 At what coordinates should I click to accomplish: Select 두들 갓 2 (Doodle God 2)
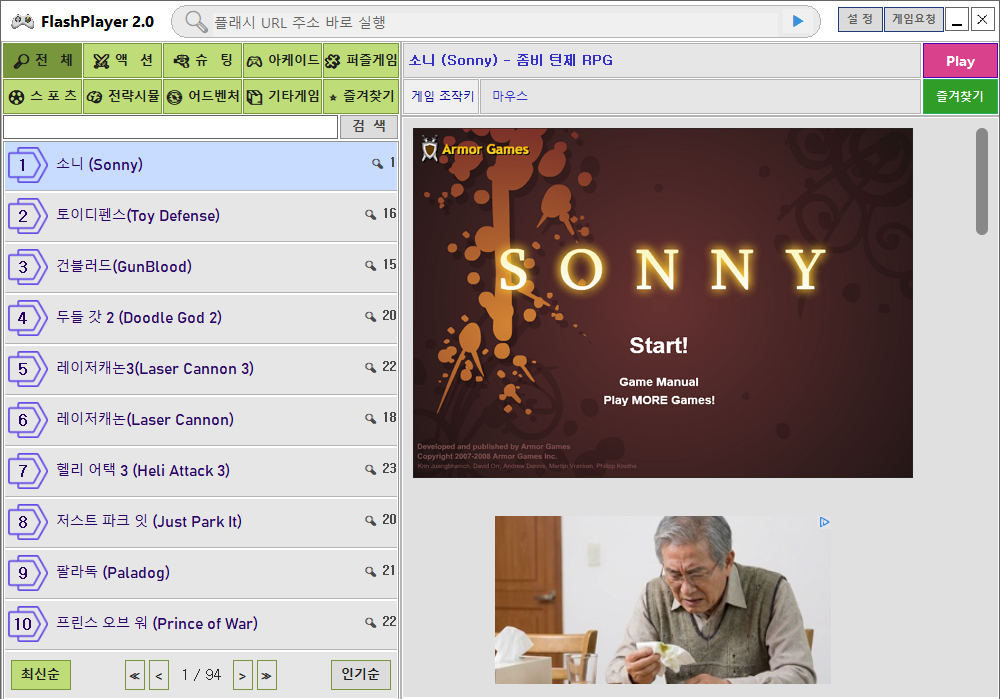tap(201, 319)
